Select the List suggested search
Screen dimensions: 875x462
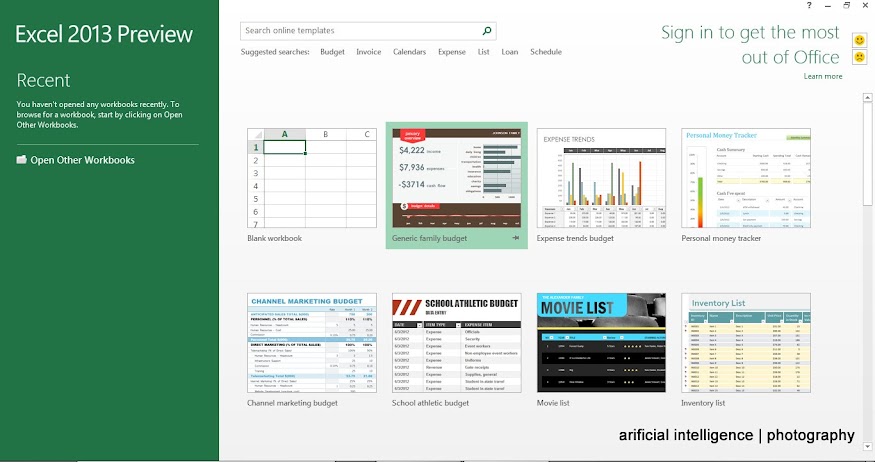point(483,52)
